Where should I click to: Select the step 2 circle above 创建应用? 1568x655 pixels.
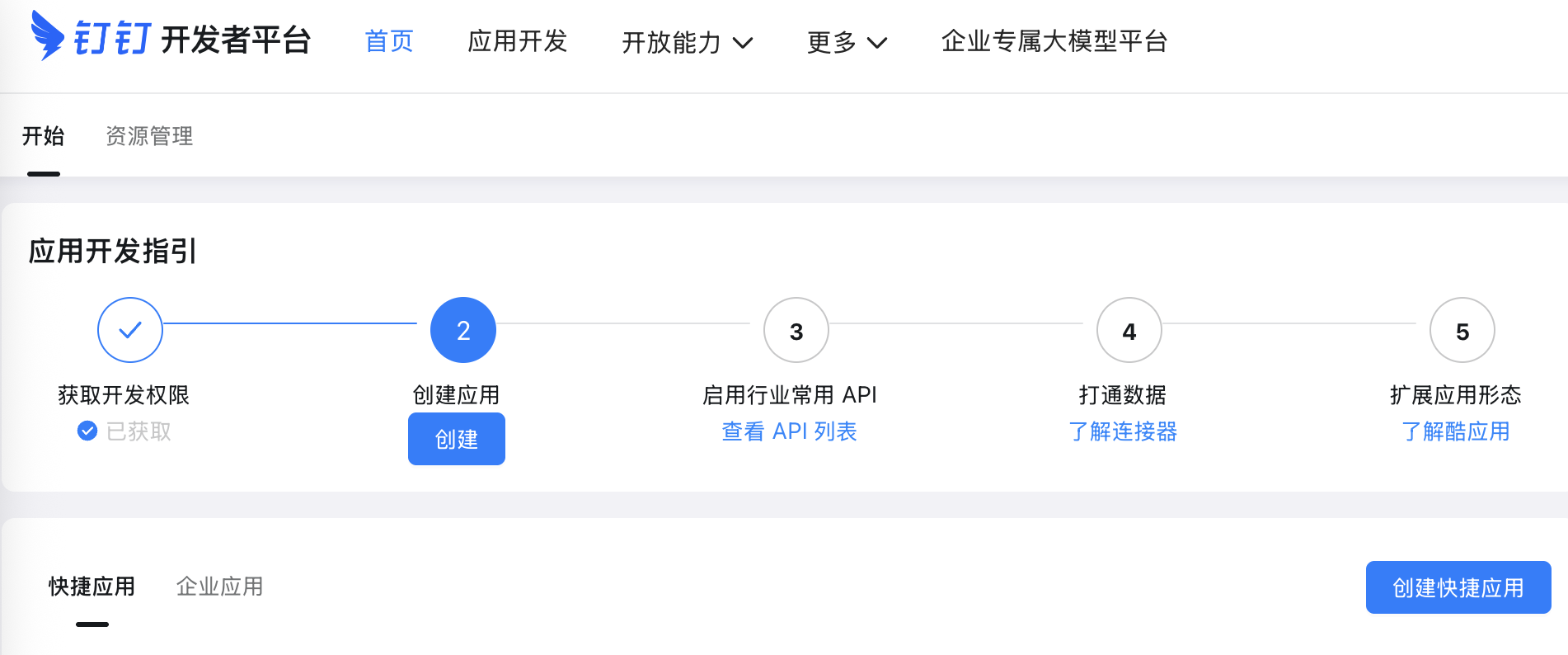(462, 329)
